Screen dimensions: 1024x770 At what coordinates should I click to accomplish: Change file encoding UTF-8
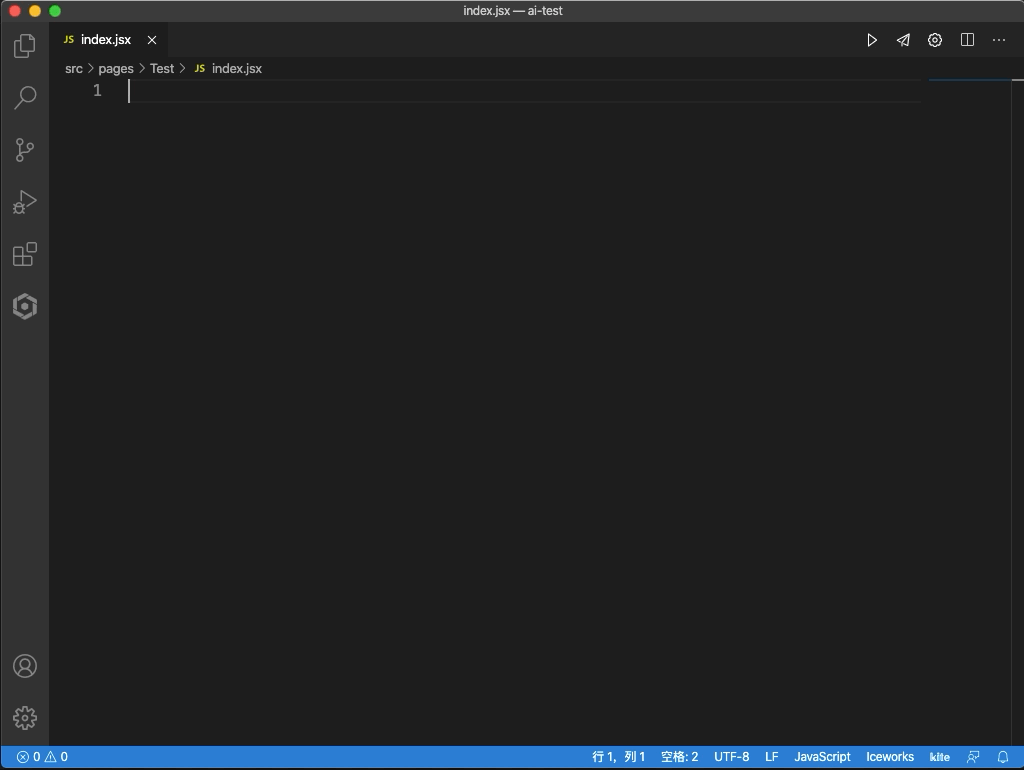coord(731,757)
